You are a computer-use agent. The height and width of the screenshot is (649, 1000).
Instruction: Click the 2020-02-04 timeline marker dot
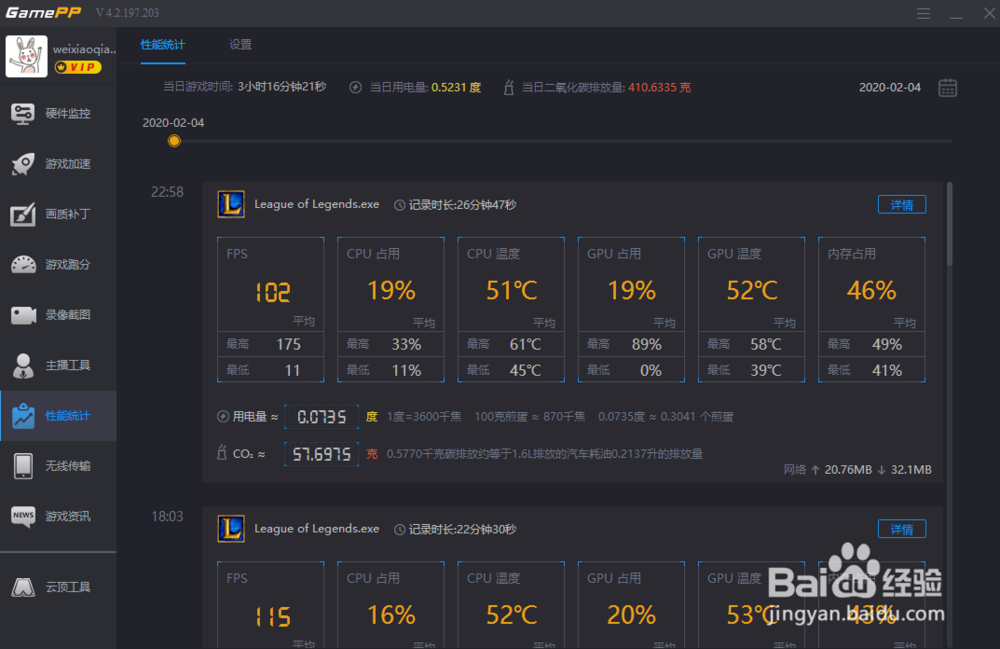click(x=174, y=141)
